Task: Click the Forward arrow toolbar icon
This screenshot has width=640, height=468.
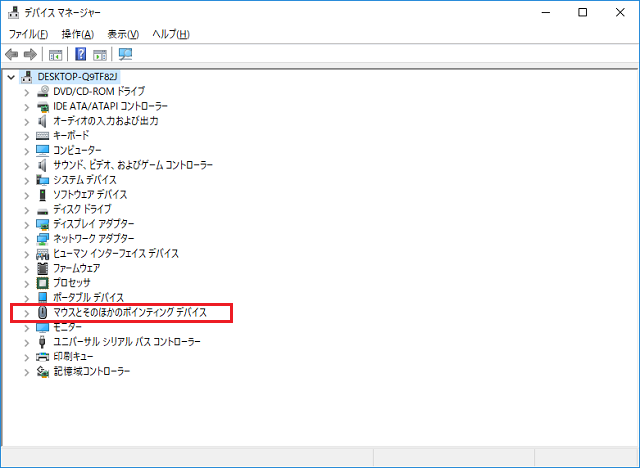Action: (31, 54)
